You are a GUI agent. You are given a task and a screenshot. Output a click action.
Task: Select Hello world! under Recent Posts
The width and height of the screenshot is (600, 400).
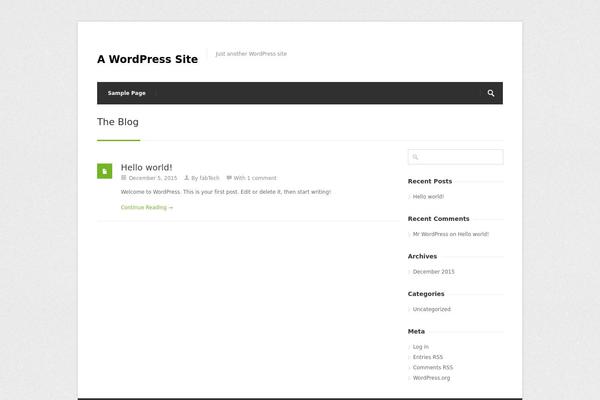(x=428, y=197)
